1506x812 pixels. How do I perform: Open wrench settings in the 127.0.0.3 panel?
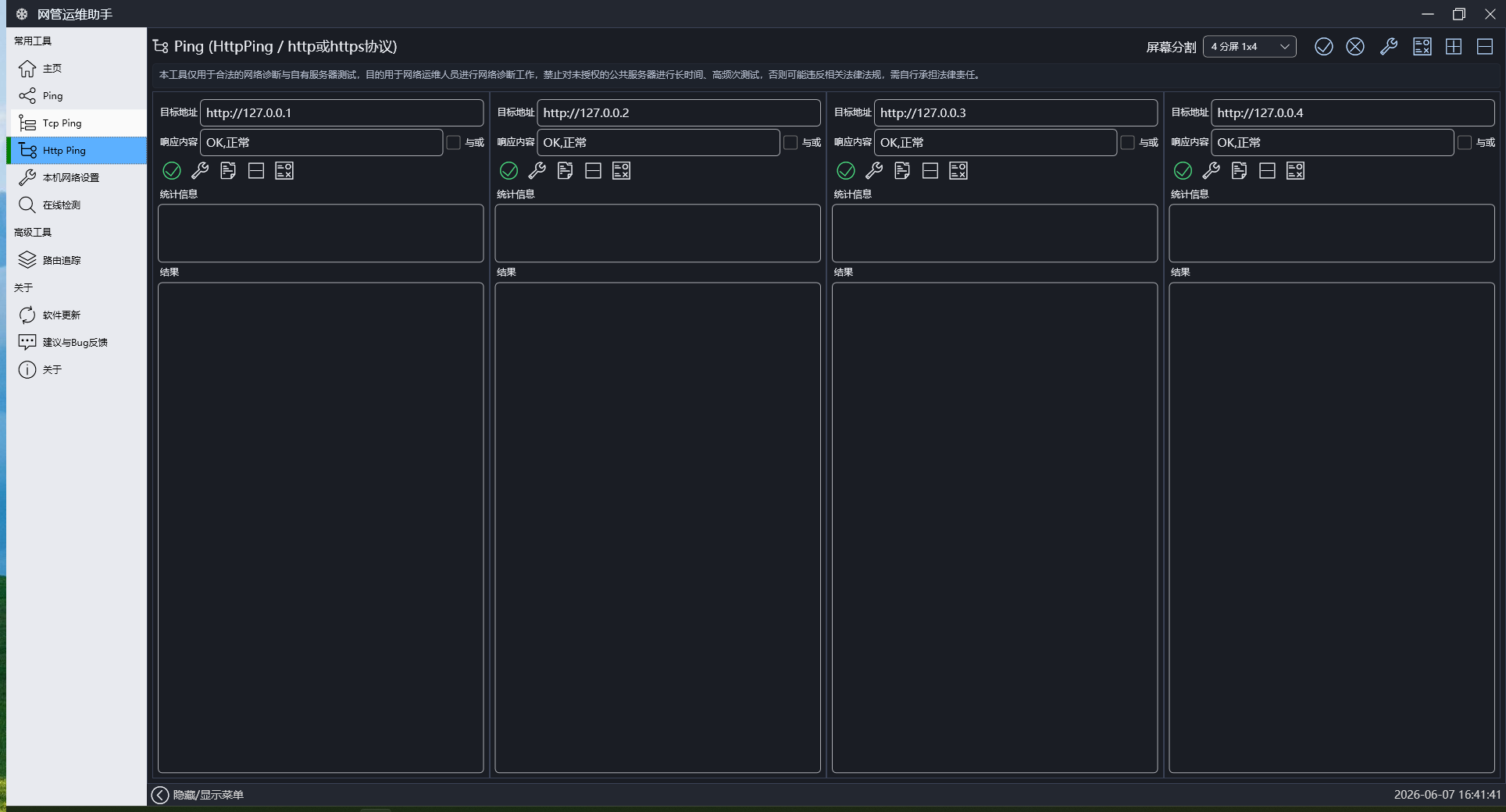pos(874,170)
